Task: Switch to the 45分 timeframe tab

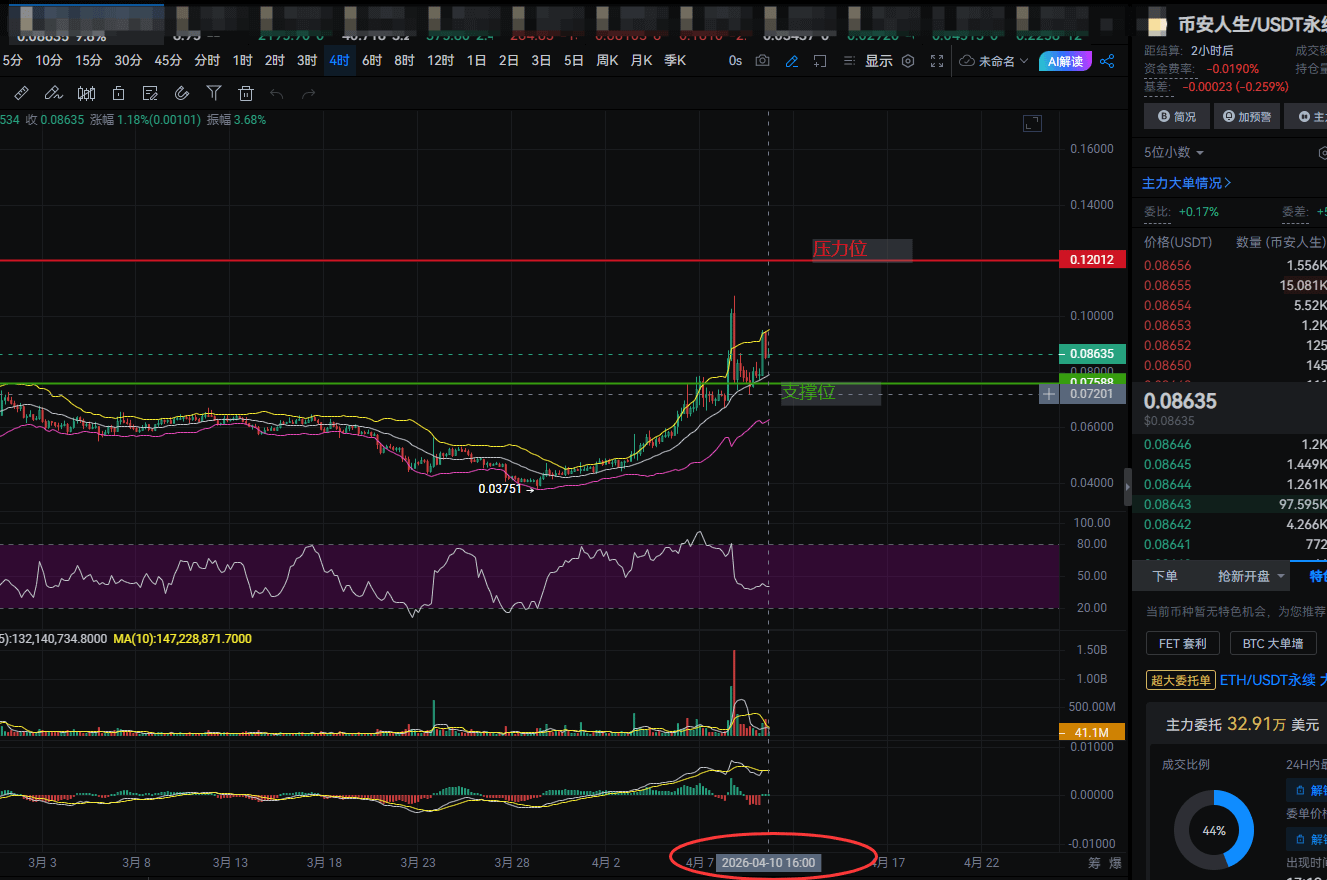Action: tap(168, 60)
